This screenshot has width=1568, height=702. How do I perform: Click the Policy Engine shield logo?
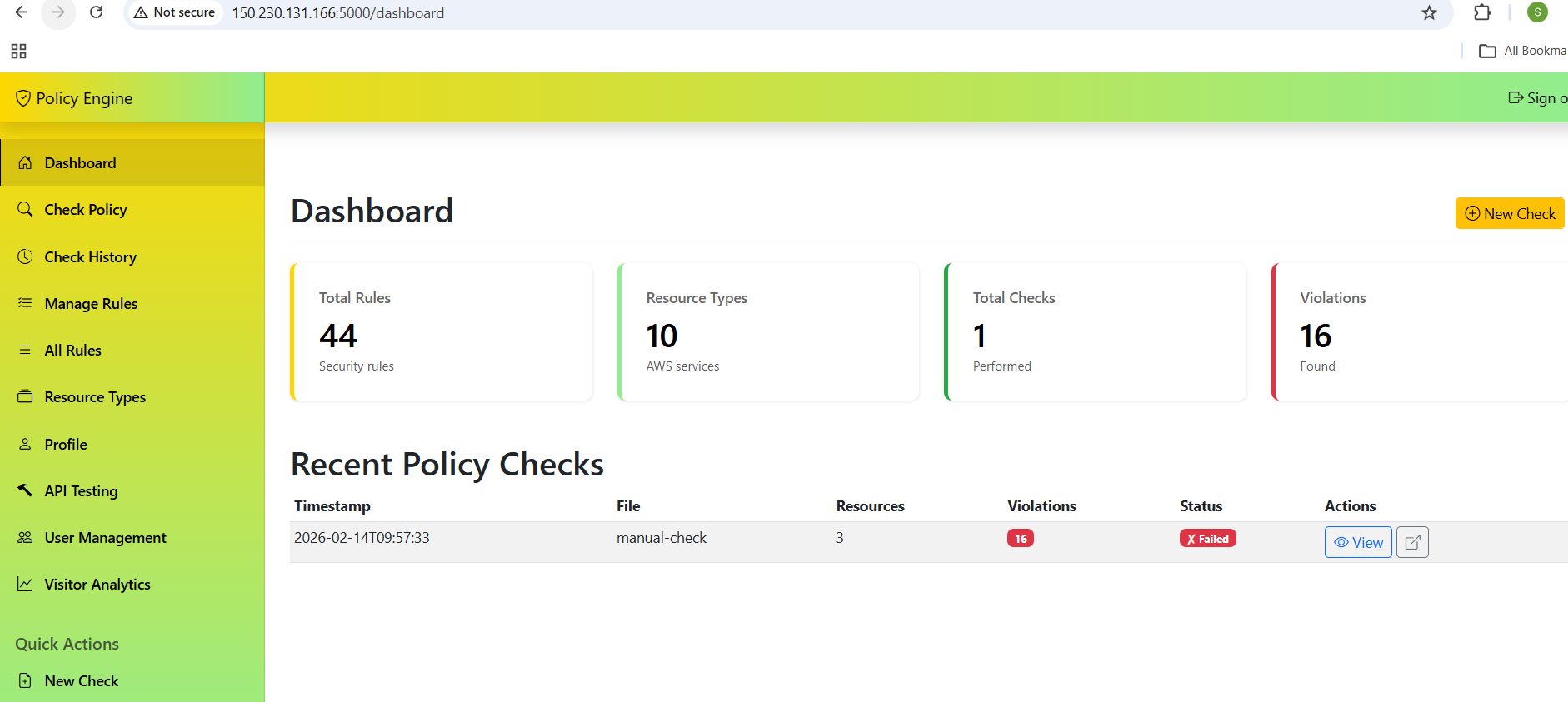tap(23, 98)
